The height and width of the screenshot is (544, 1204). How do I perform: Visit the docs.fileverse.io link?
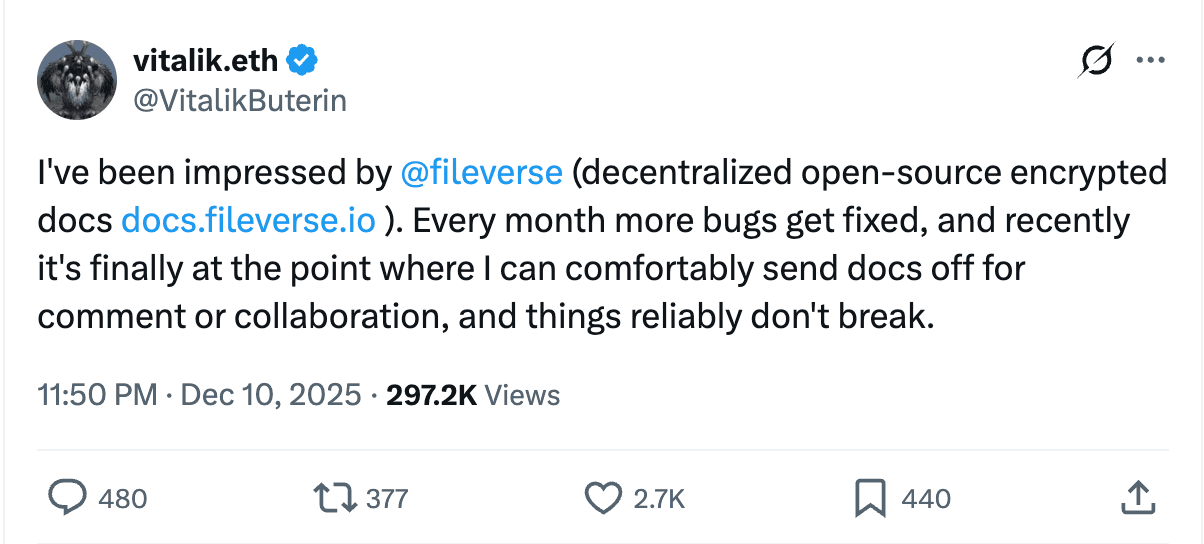(x=248, y=220)
